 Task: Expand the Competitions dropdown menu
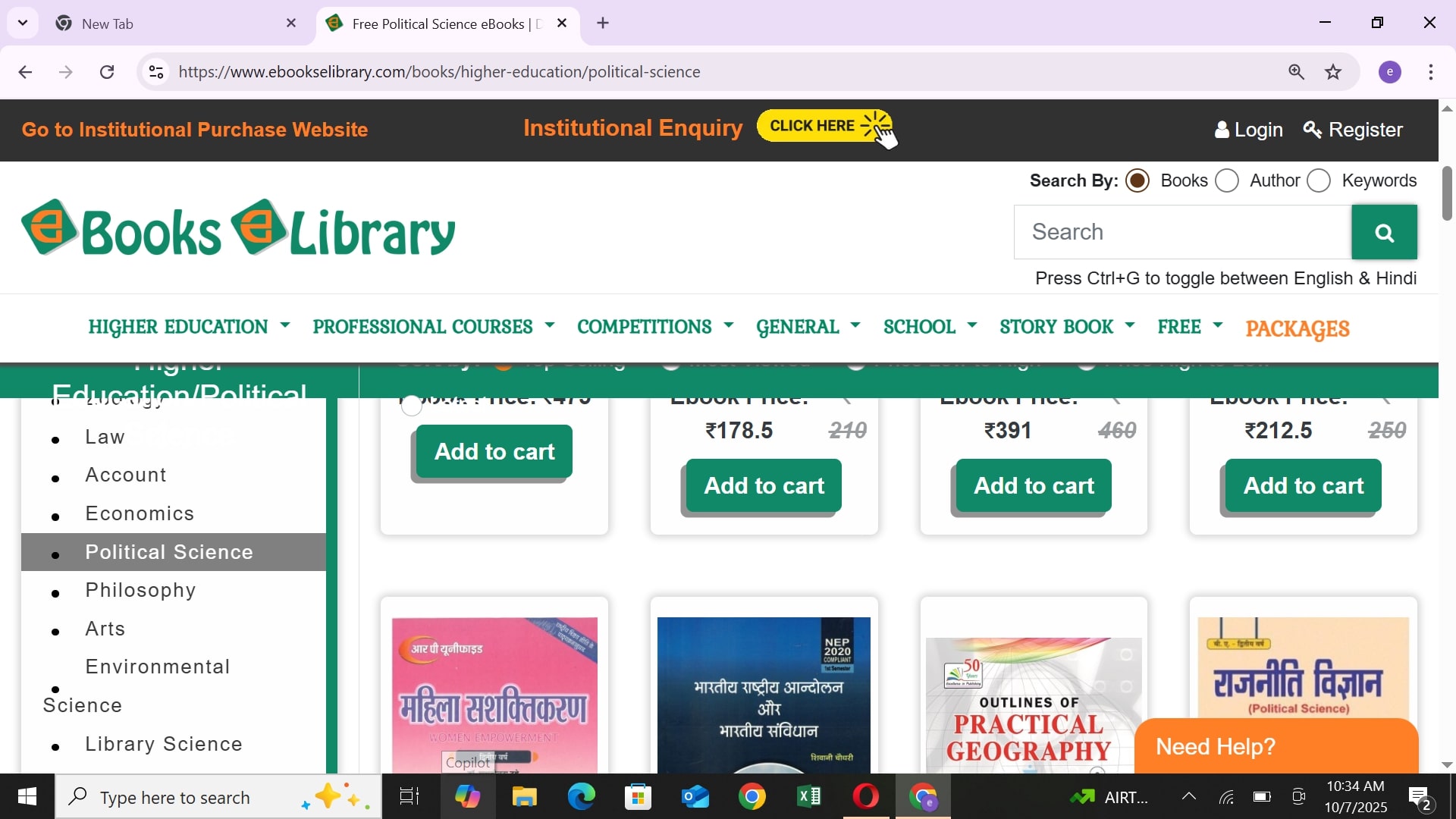click(654, 327)
